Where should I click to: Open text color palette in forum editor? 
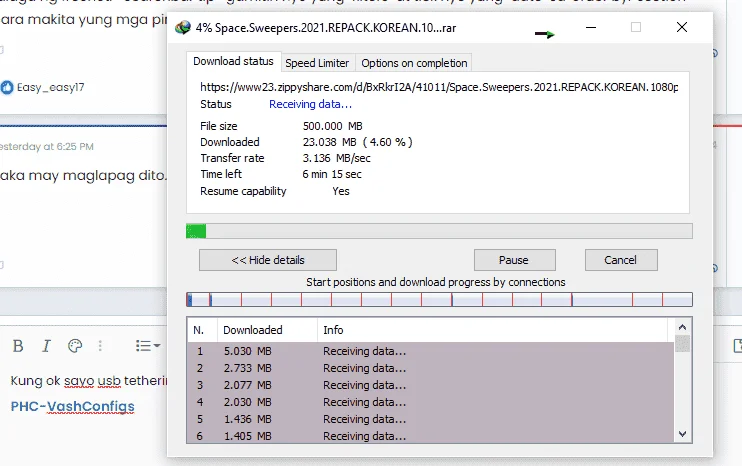pos(75,346)
